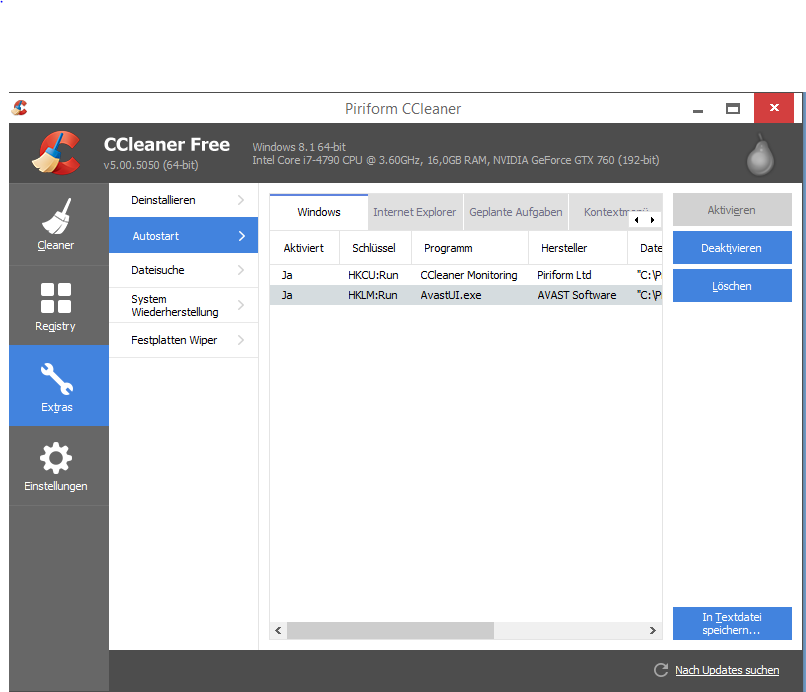Open Dateisuche in the Extras menu
The height and width of the screenshot is (692, 806).
pos(184,270)
